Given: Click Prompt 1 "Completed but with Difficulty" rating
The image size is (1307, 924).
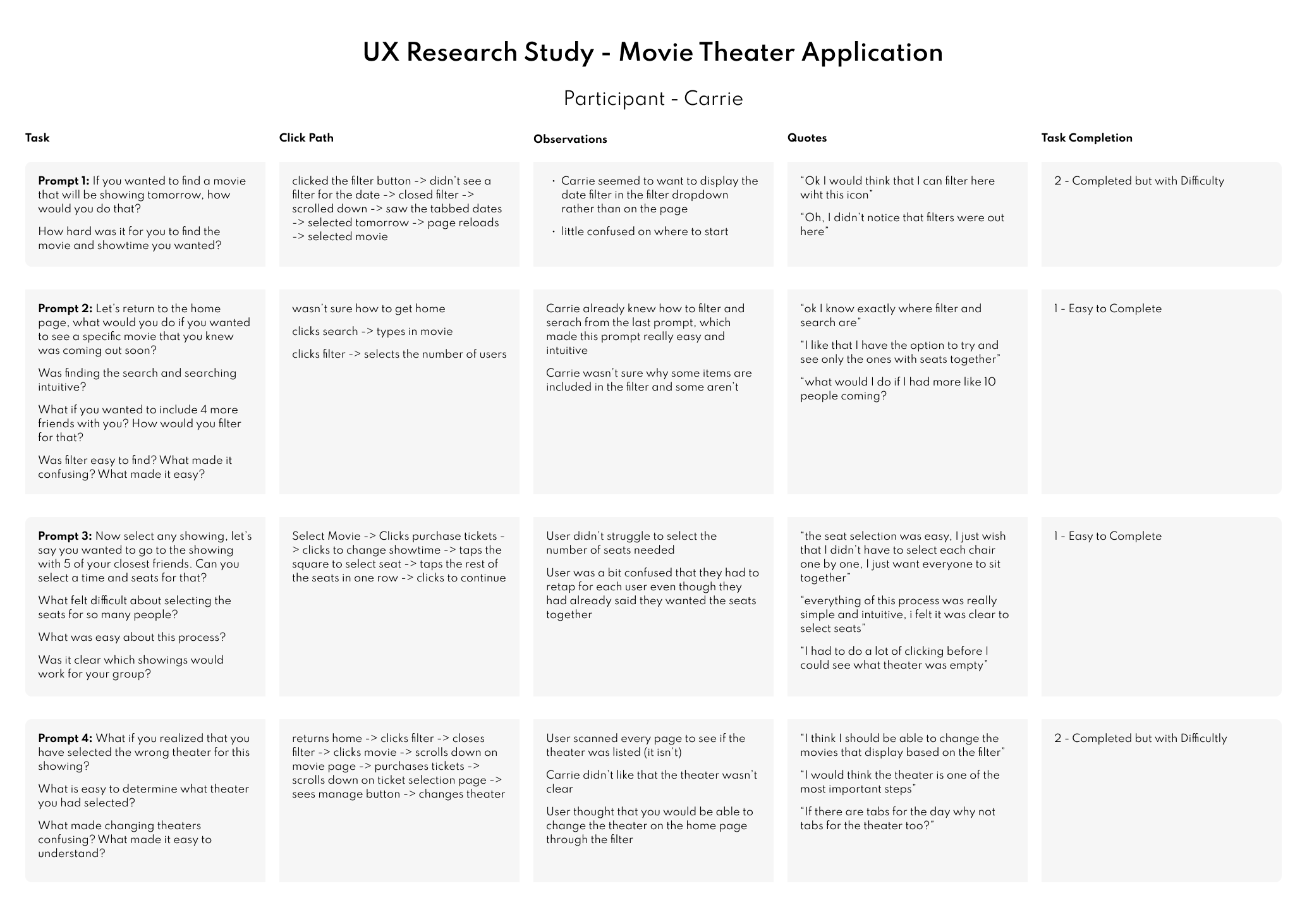Looking at the screenshot, I should click(x=1138, y=181).
